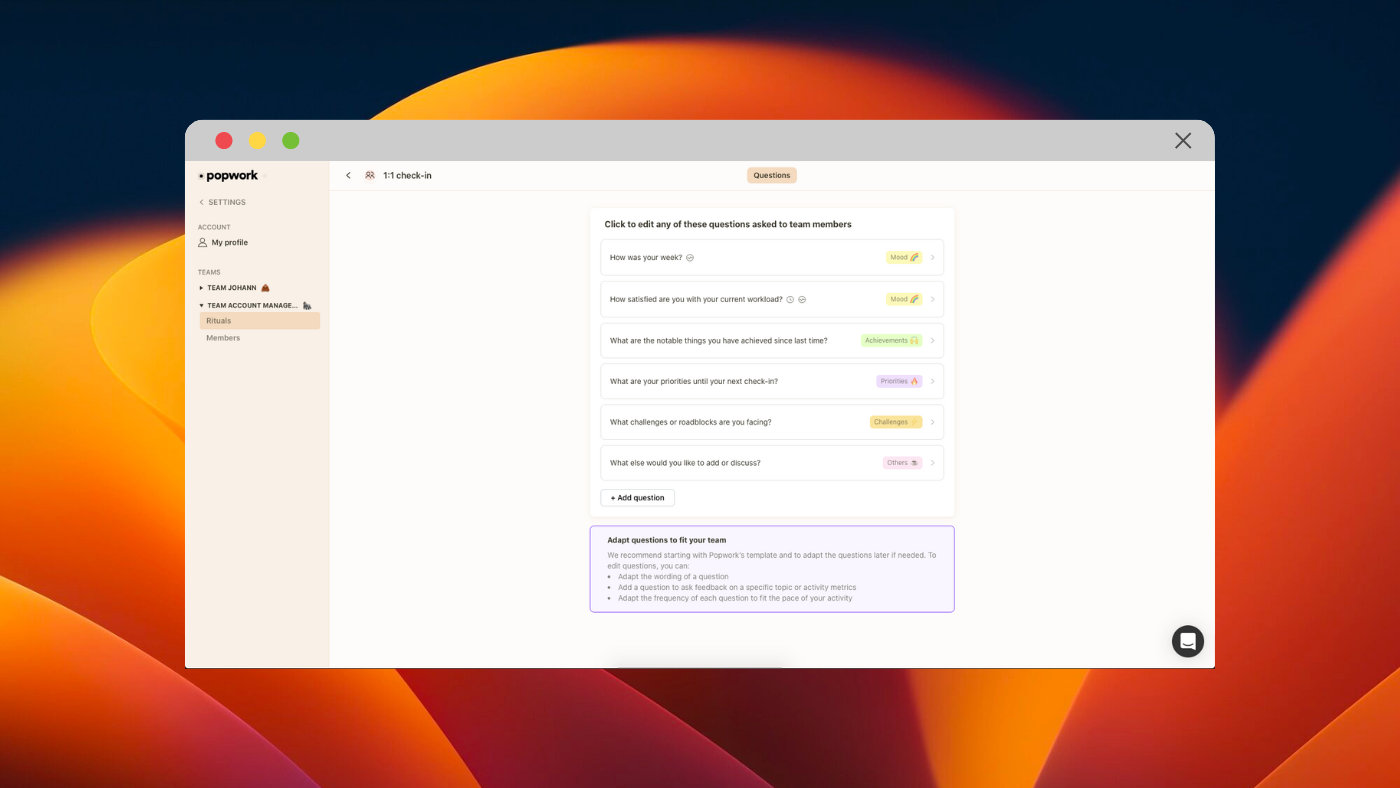This screenshot has height=788, width=1400.
Task: Expand TEAM JOHANN in the sidebar
Action: pyautogui.click(x=201, y=287)
